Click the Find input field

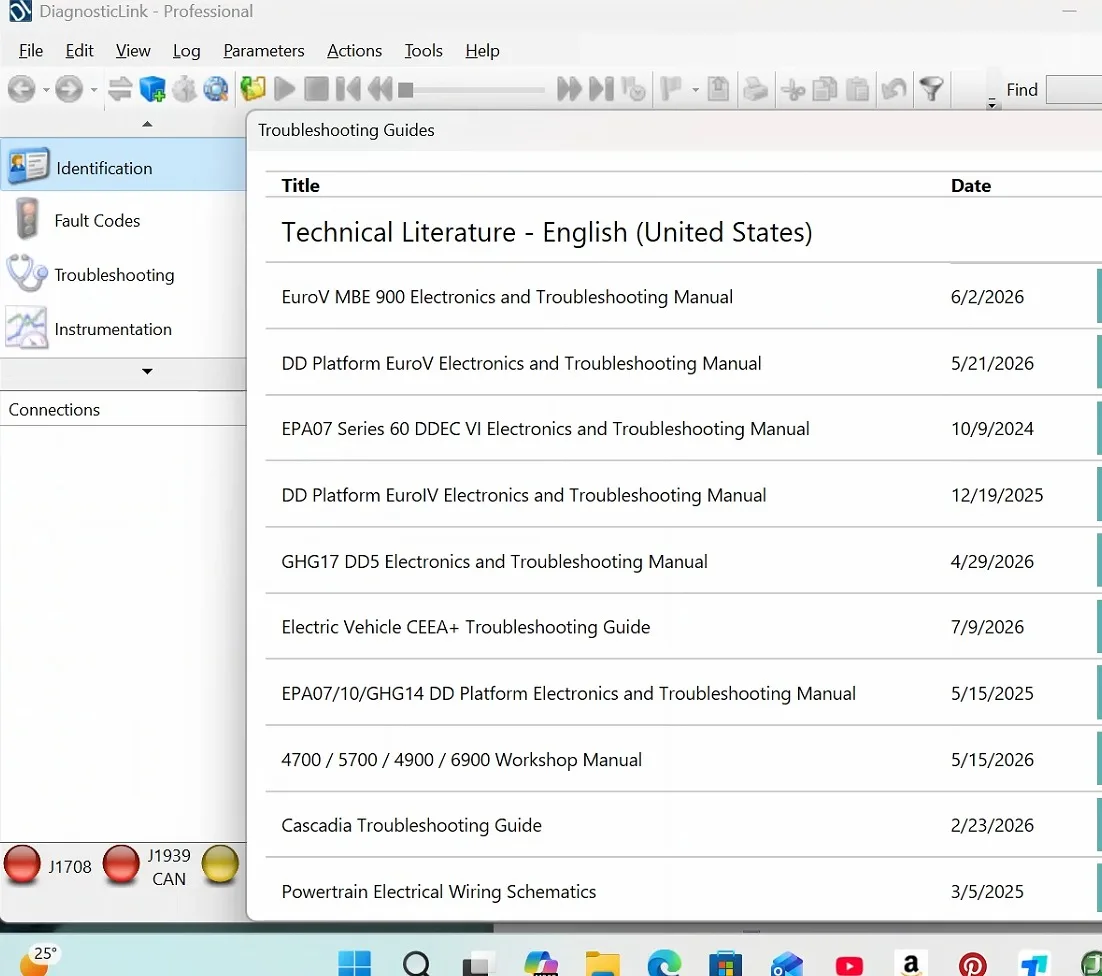point(1074,90)
